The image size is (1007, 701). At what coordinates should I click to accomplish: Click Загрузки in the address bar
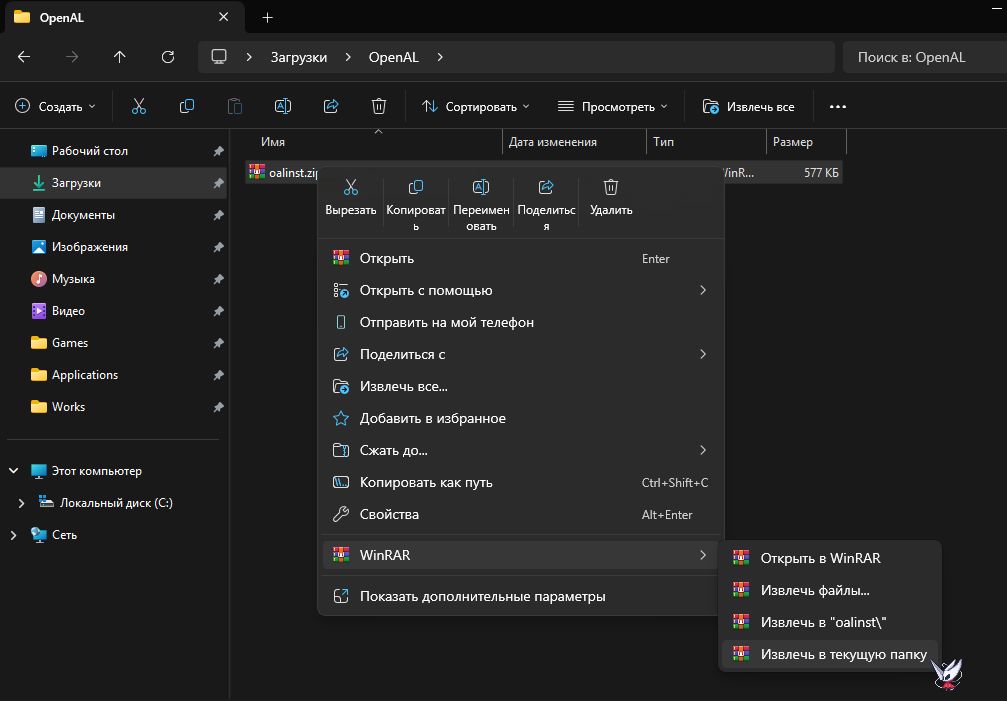[x=299, y=57]
